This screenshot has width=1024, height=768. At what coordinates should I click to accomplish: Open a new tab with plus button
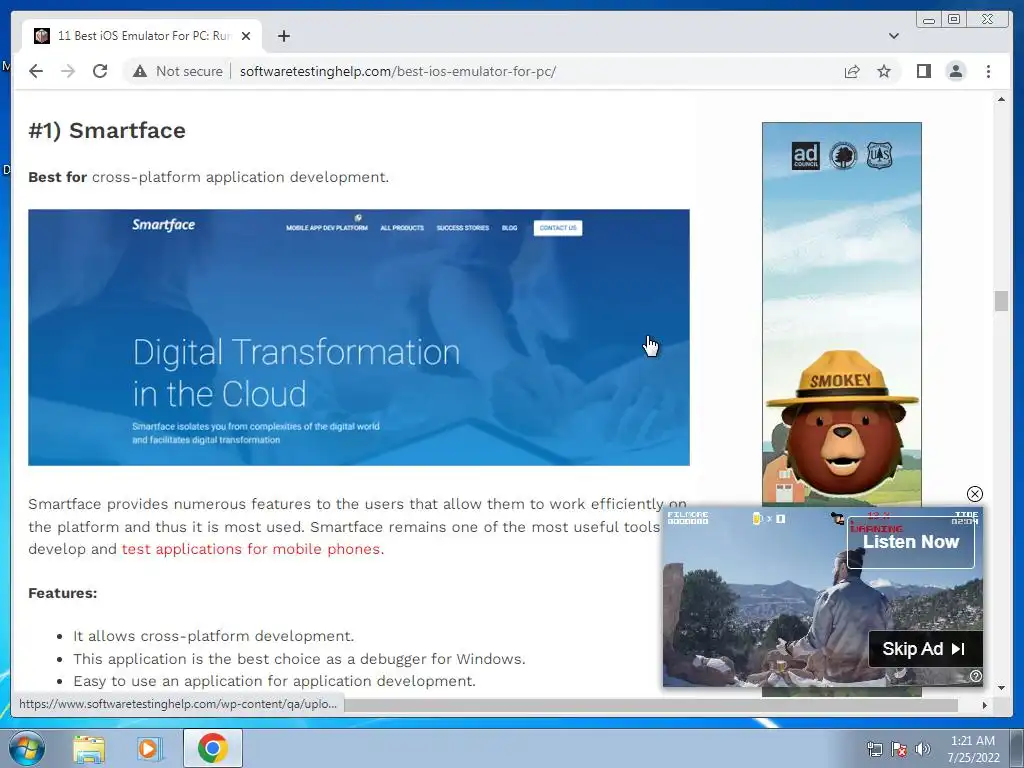click(283, 36)
